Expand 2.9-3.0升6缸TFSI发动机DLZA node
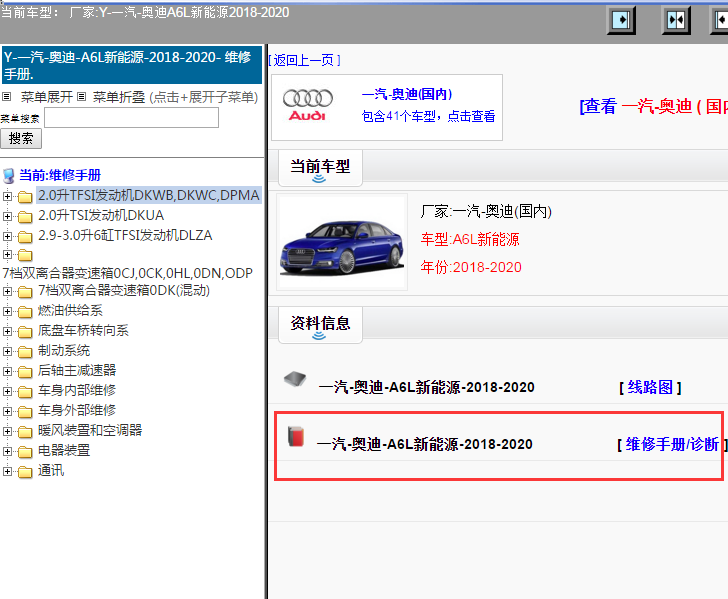 point(7,236)
